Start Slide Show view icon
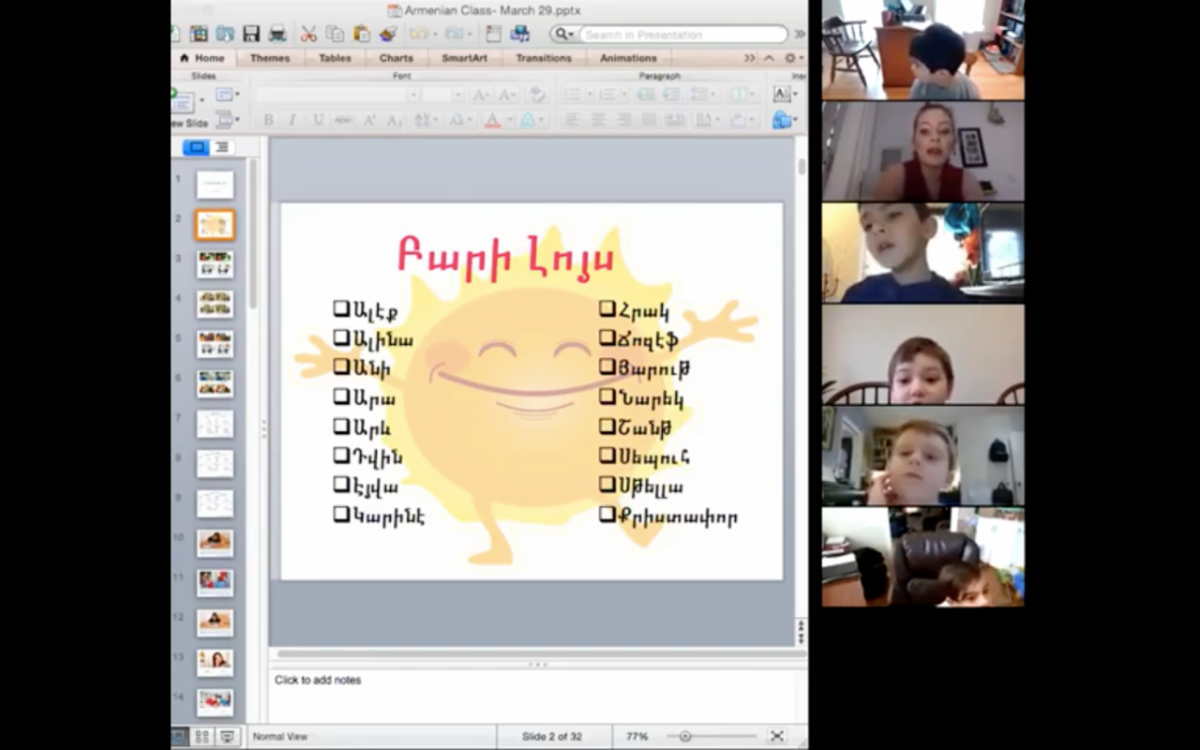This screenshot has height=750, width=1200. 227,736
